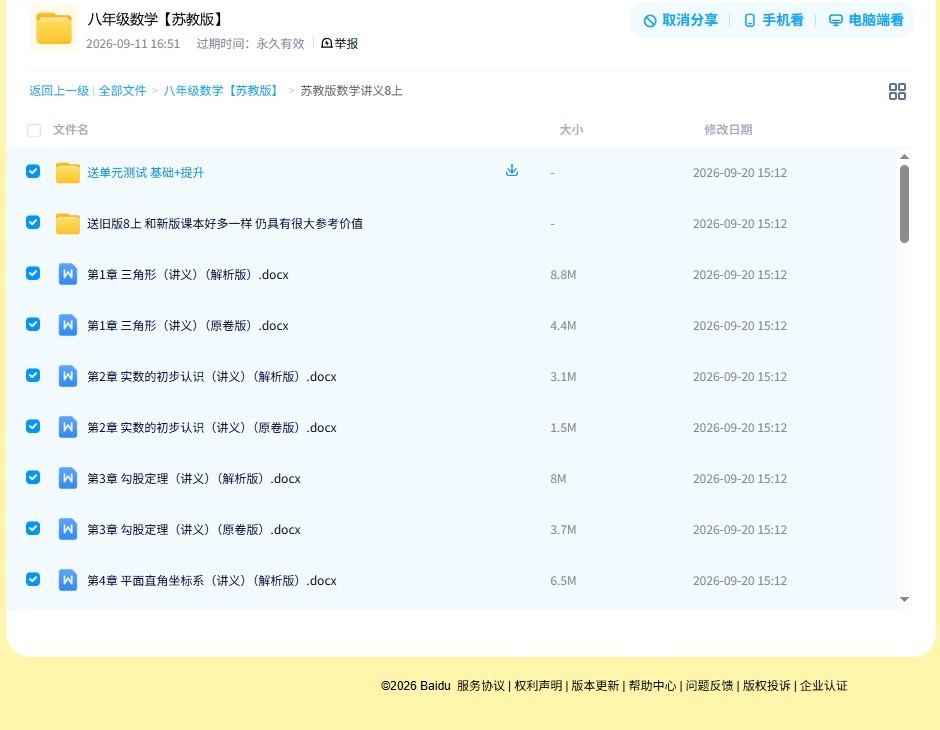Click Word icon of 第4章 平面直角坐标系 解析版

pyautogui.click(x=68, y=580)
